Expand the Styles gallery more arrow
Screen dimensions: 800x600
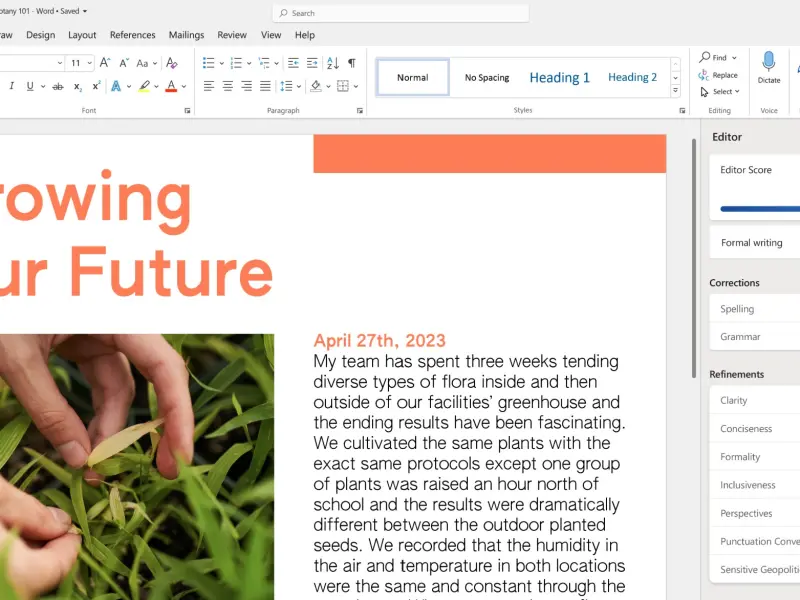tap(676, 91)
